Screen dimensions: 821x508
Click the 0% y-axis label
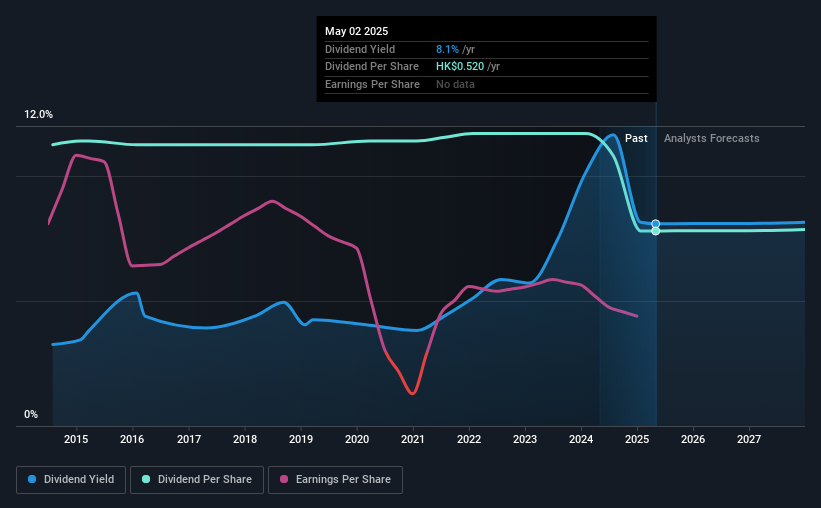pyautogui.click(x=31, y=414)
